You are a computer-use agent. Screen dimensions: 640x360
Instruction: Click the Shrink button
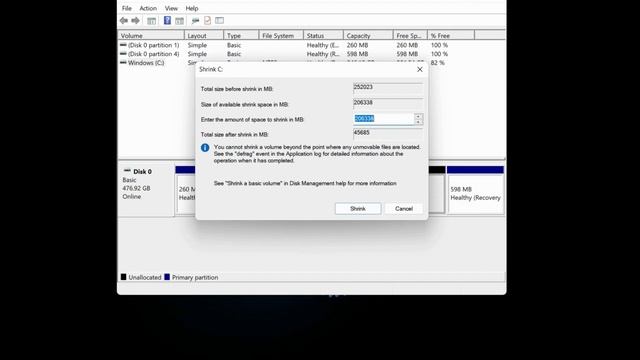(358, 209)
